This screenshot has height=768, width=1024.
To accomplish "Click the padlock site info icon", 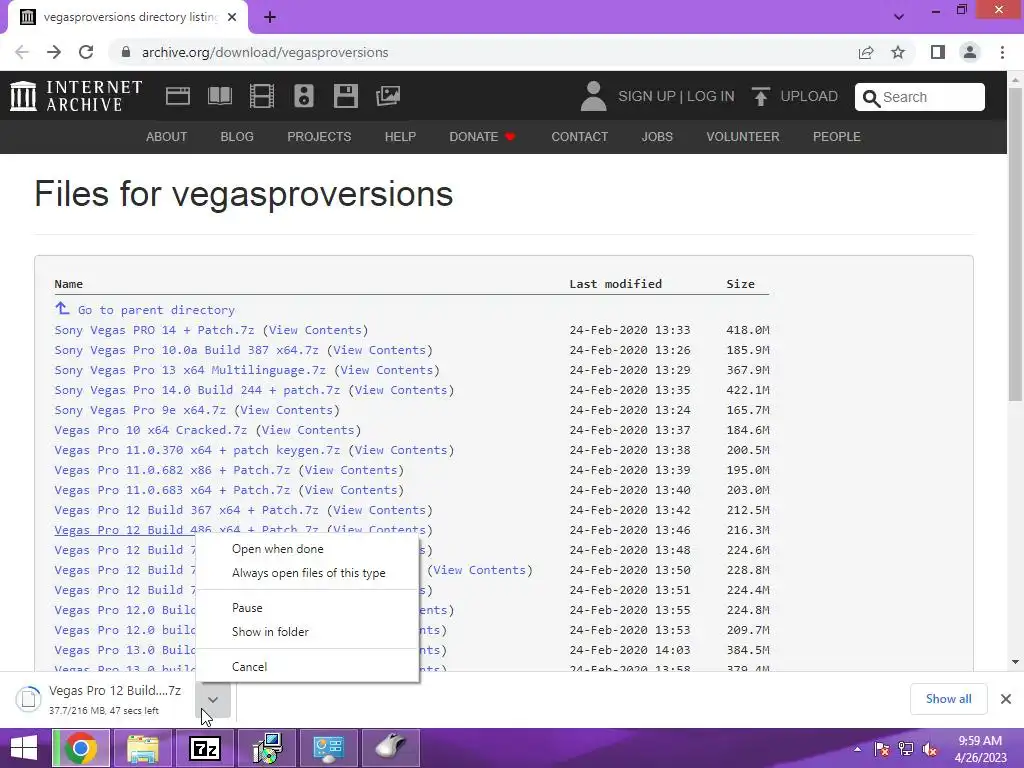I will [126, 52].
